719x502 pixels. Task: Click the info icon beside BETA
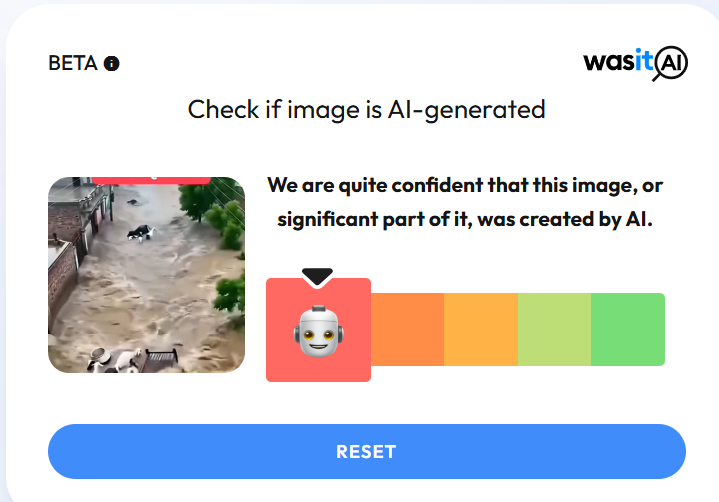point(111,63)
